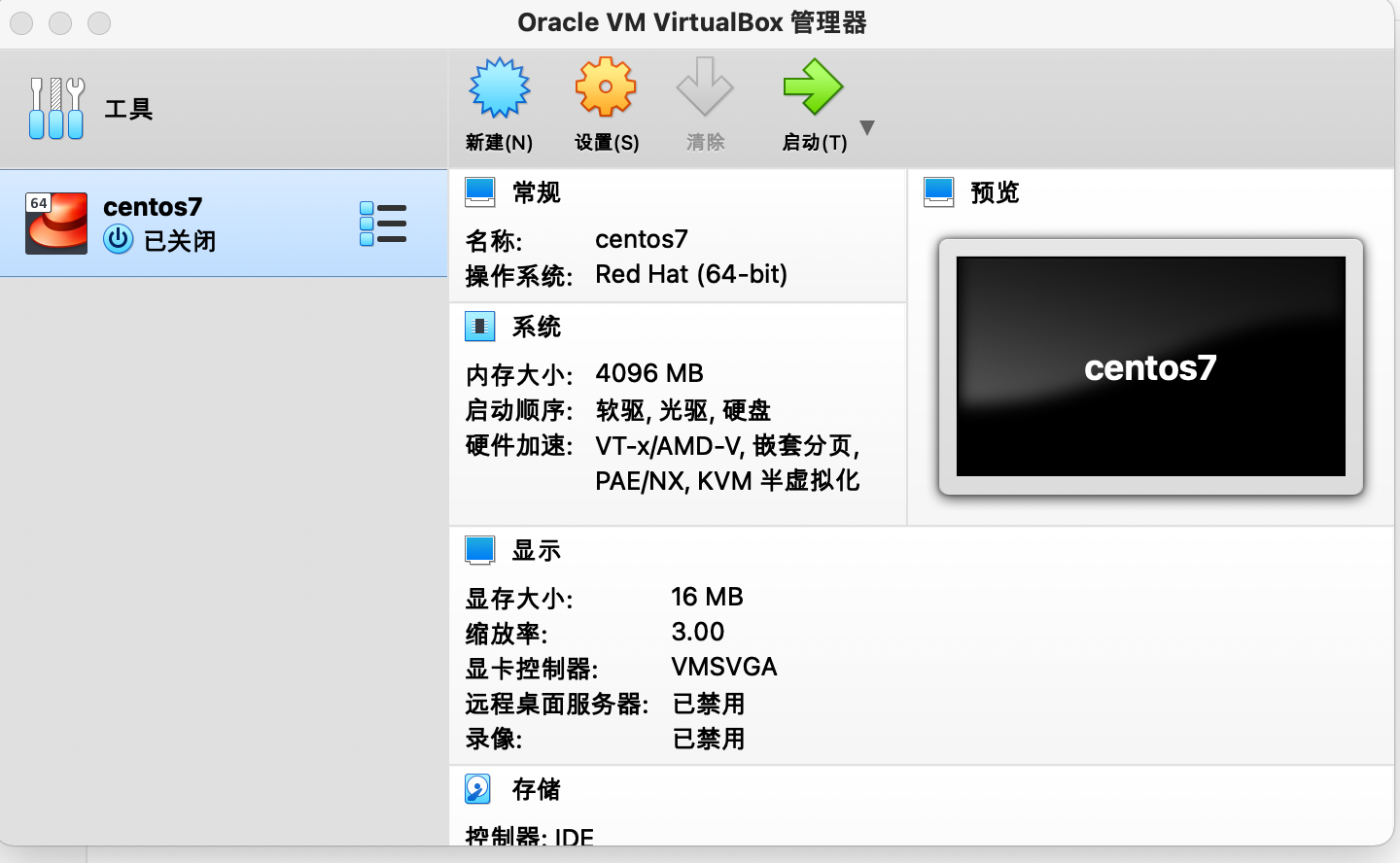
Task: Open the centos7 list menu button
Action: click(x=383, y=223)
